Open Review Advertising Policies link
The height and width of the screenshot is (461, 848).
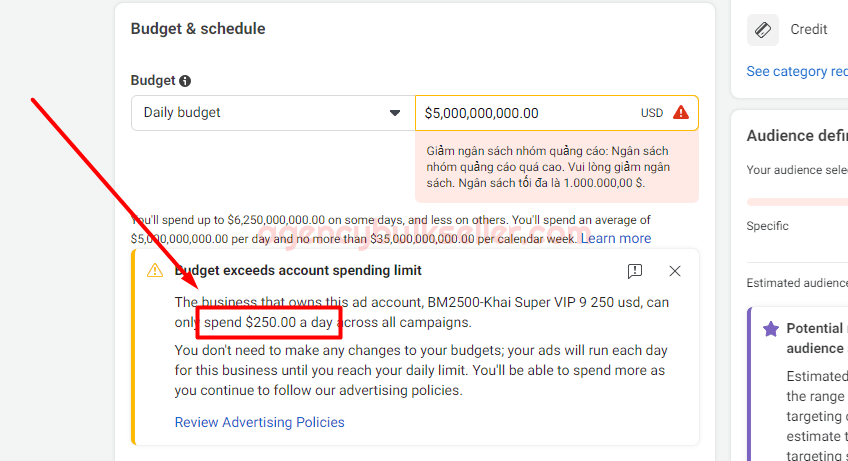(259, 422)
